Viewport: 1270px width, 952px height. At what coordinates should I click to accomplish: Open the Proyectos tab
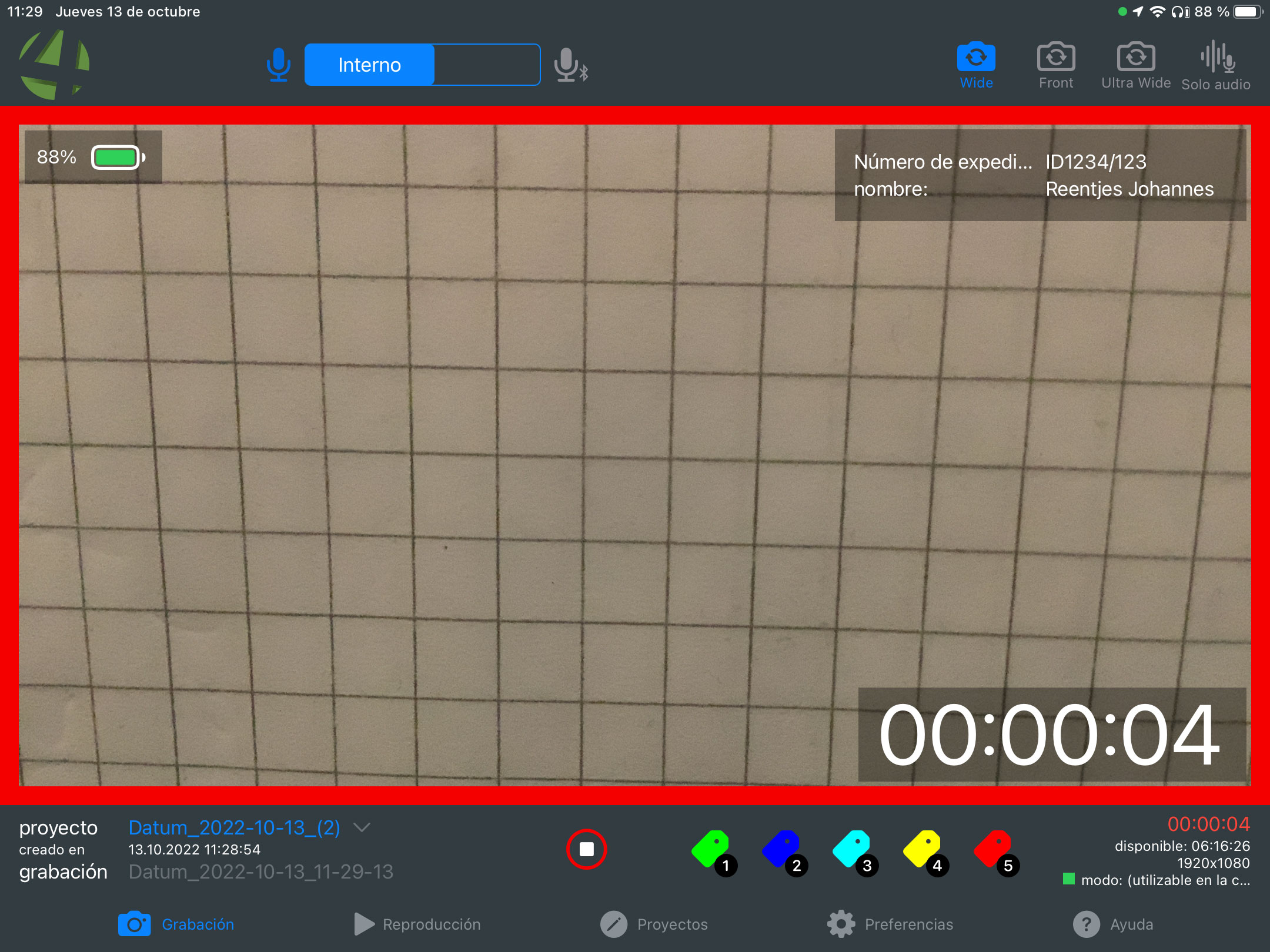(x=654, y=924)
